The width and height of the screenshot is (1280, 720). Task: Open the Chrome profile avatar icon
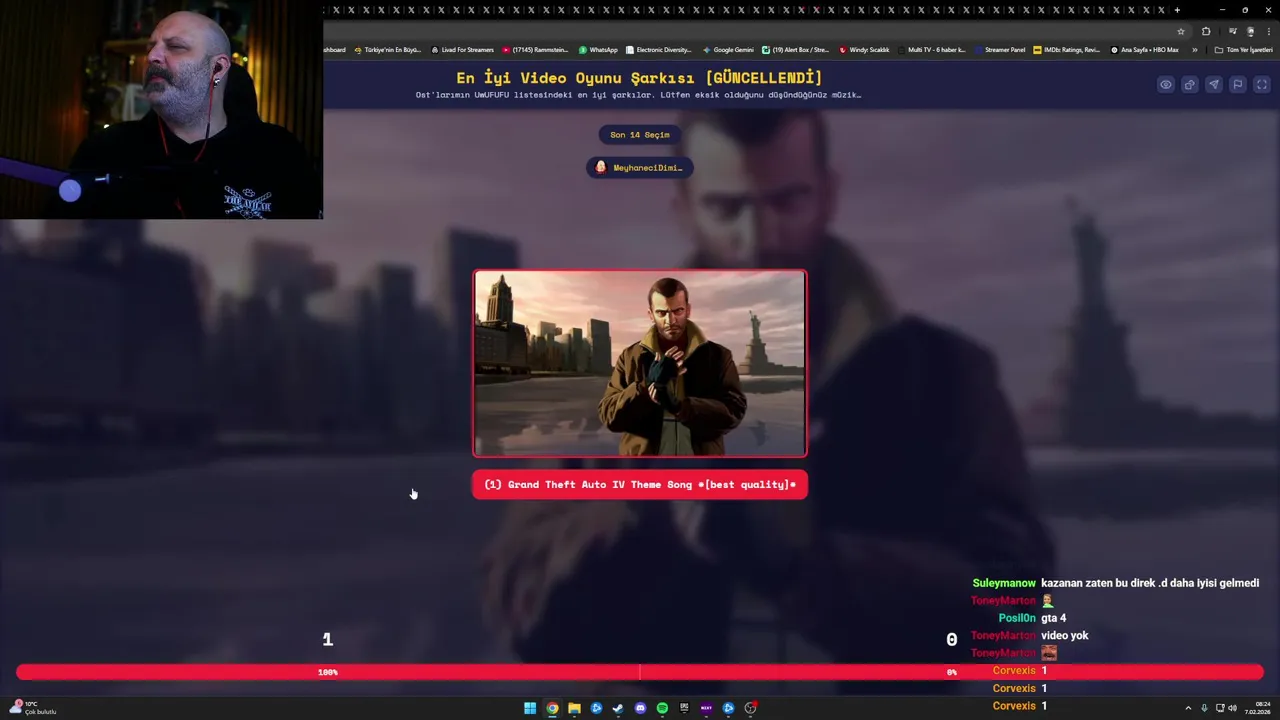1250,31
